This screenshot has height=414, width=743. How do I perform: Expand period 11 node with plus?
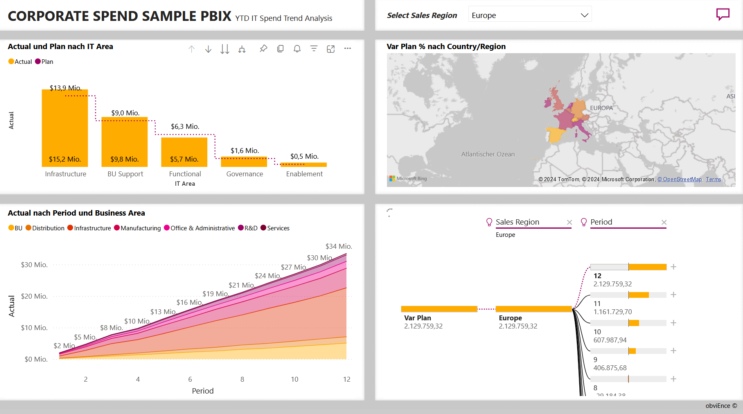coord(673,295)
